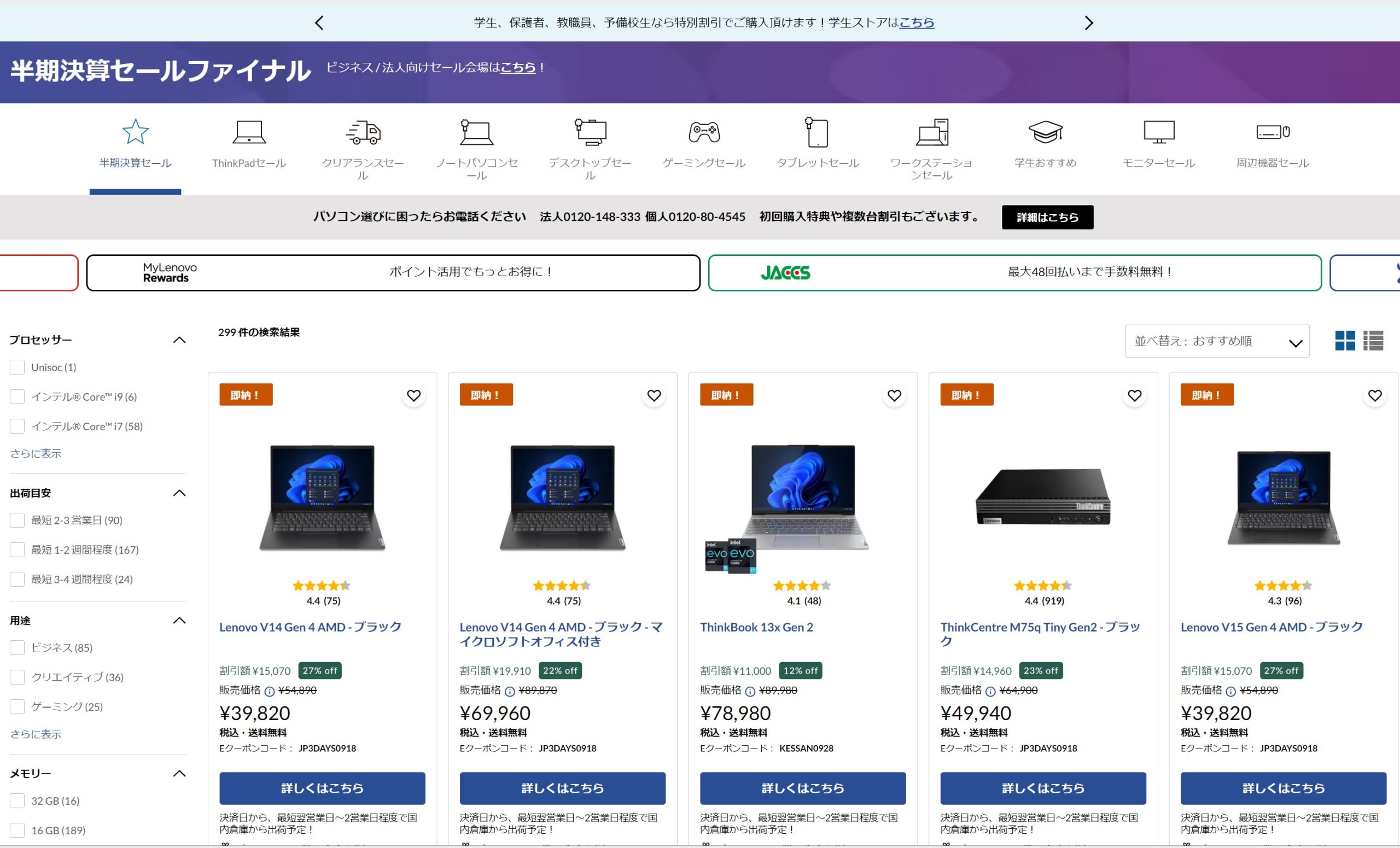Viewport: 1400px width, 848px height.
Task: Check ビジネス (85) usage filter
Action: pos(17,647)
